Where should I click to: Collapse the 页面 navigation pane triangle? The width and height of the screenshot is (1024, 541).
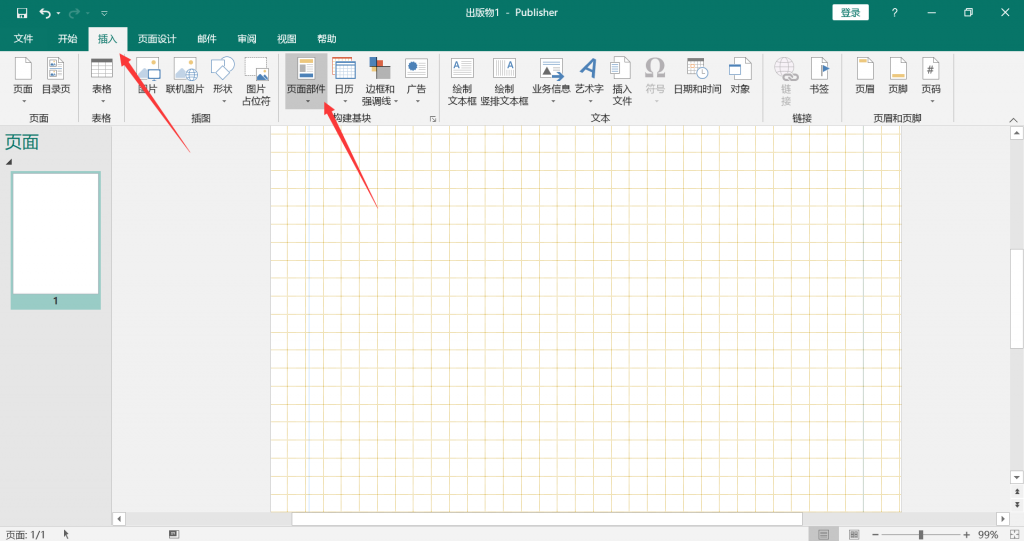coord(8,161)
